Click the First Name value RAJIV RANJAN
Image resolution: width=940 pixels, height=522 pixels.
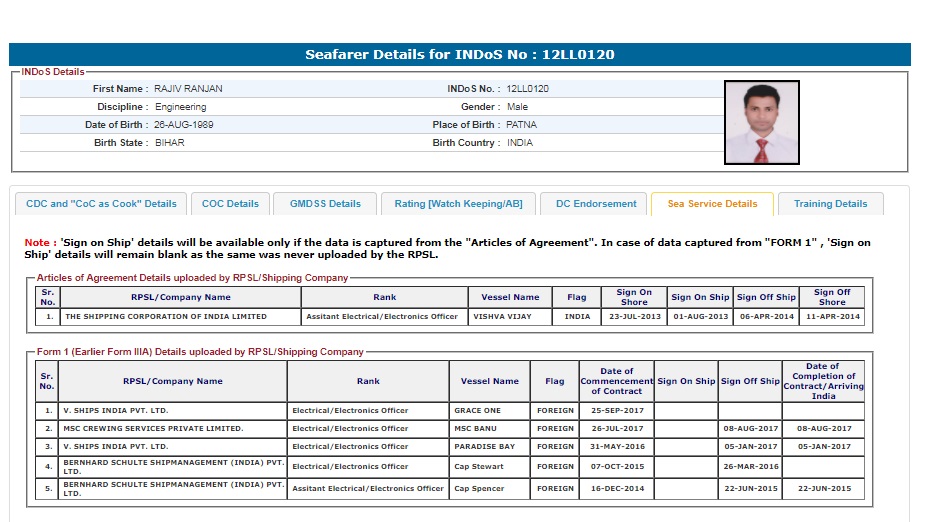coord(188,89)
